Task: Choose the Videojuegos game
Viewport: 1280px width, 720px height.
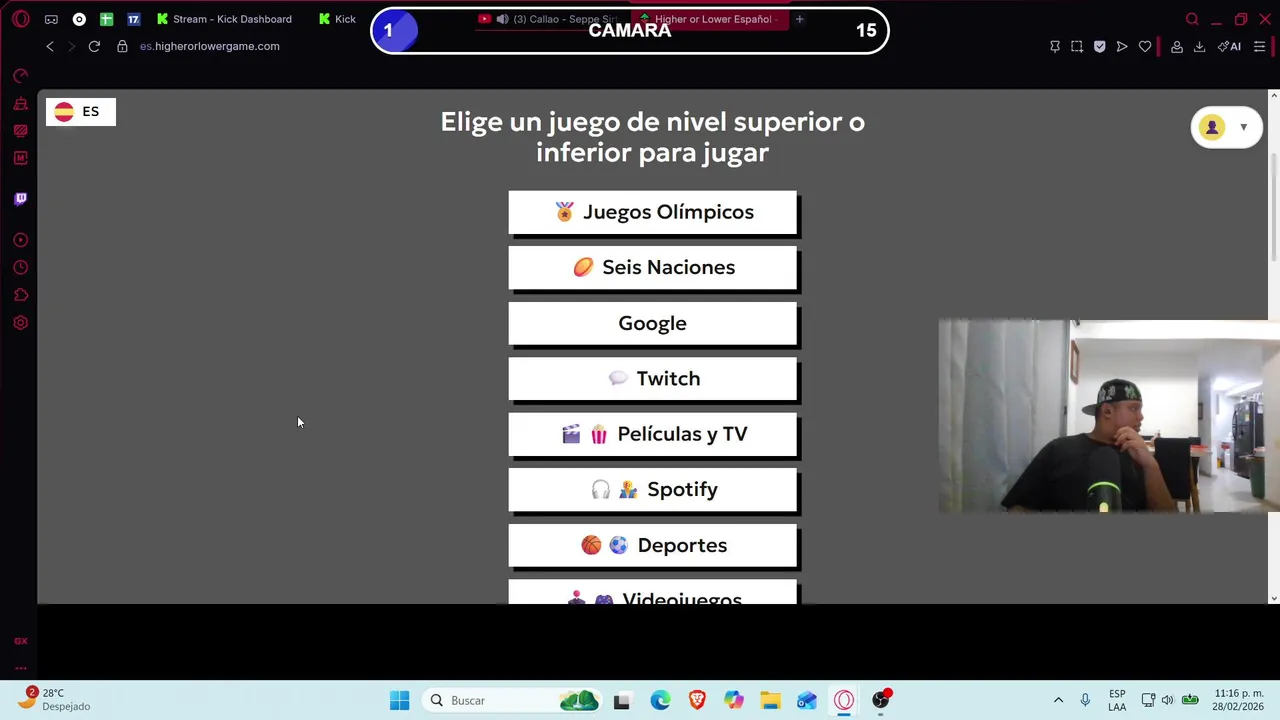Action: (x=652, y=592)
